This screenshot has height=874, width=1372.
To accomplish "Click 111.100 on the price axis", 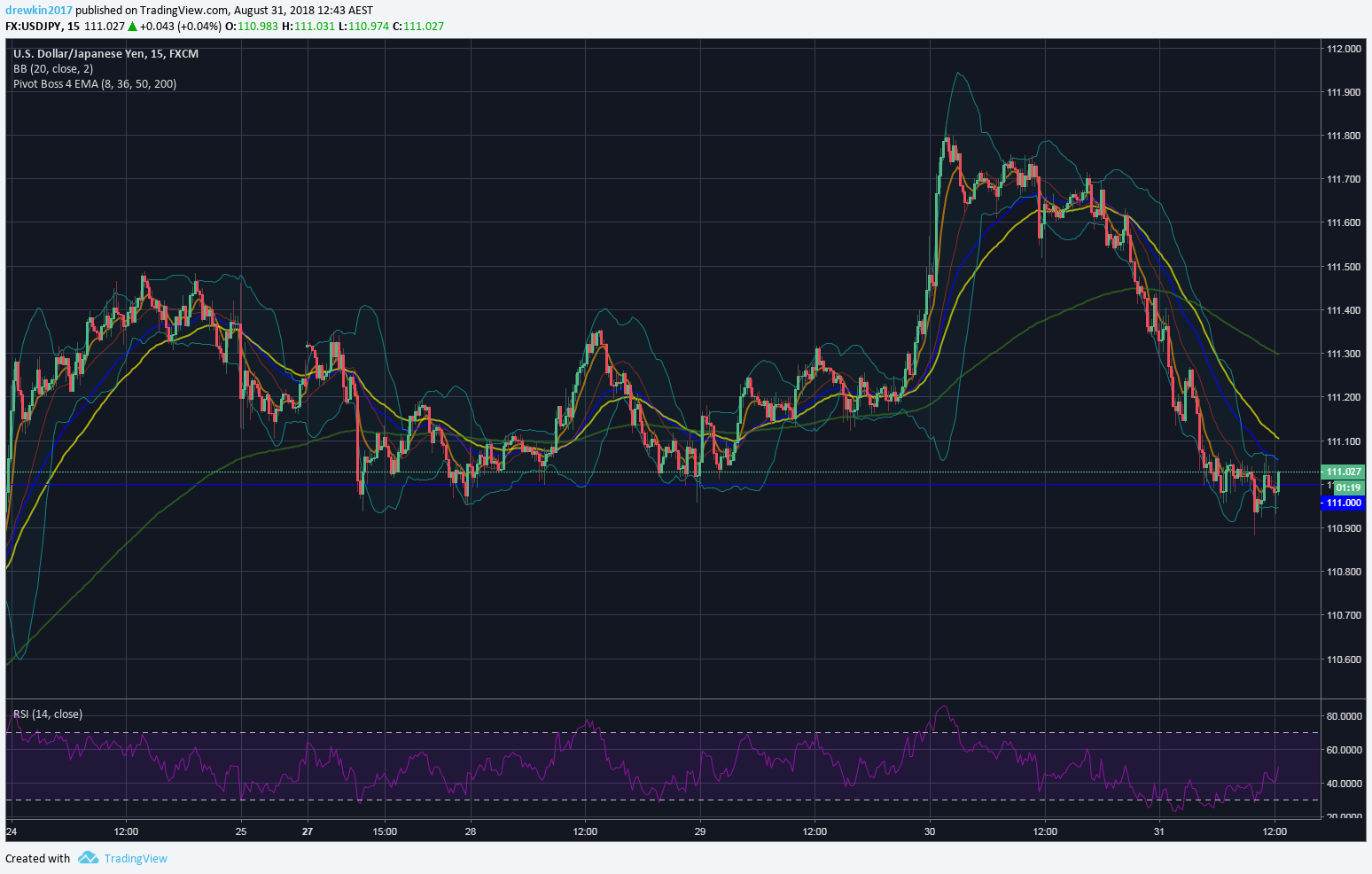I will click(x=1344, y=441).
